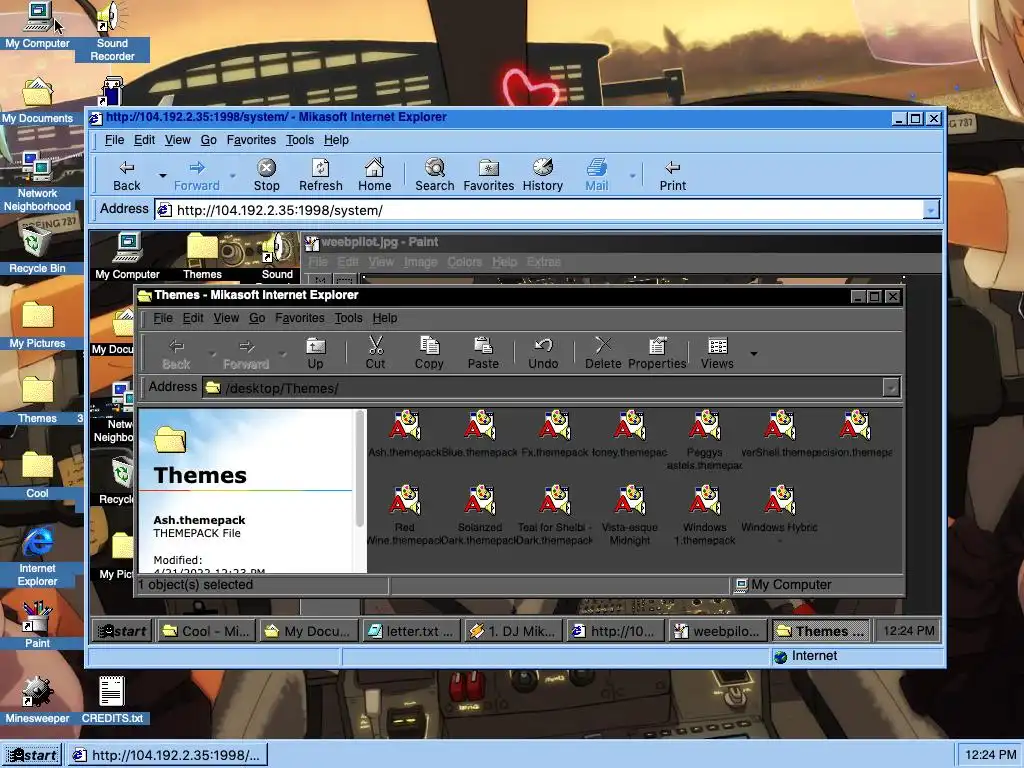The image size is (1024, 768).
Task: Select the Peggys pastels themepack file
Action: pyautogui.click(x=705, y=440)
